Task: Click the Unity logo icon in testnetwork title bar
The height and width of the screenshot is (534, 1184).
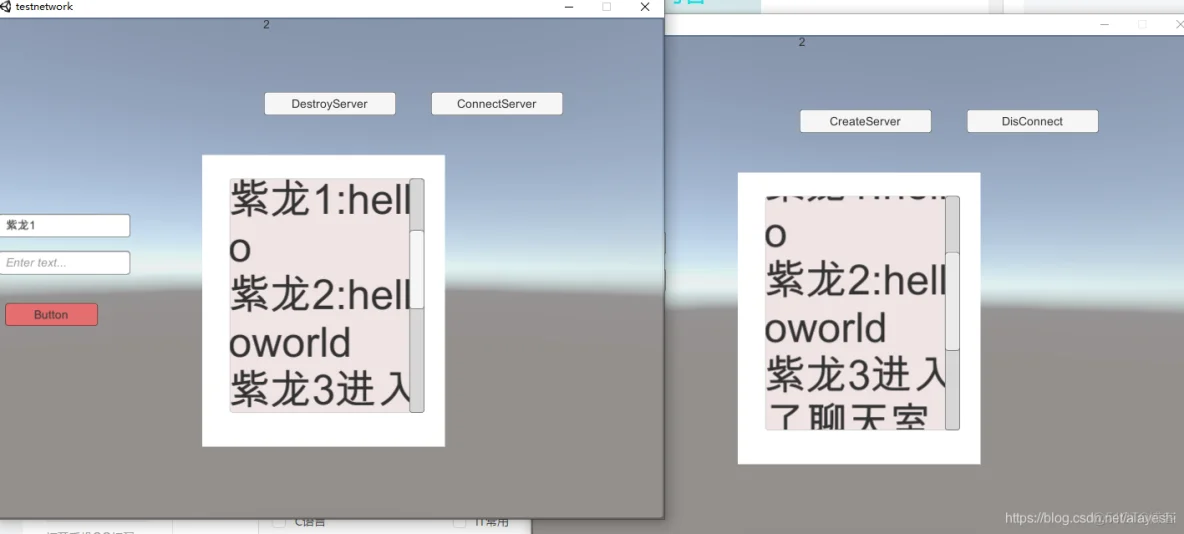Action: point(6,7)
